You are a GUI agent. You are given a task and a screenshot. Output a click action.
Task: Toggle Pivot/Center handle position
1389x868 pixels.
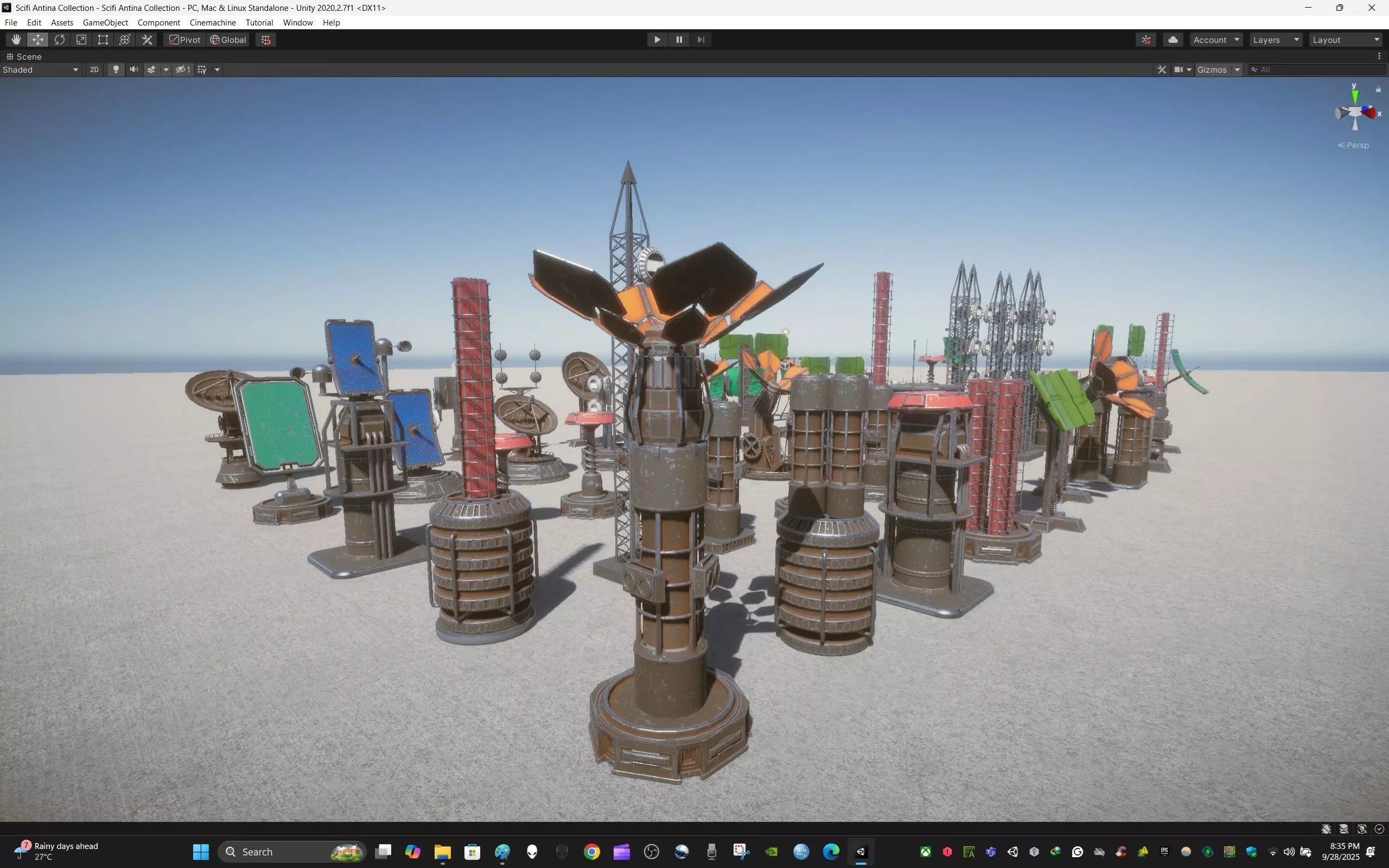(x=185, y=40)
